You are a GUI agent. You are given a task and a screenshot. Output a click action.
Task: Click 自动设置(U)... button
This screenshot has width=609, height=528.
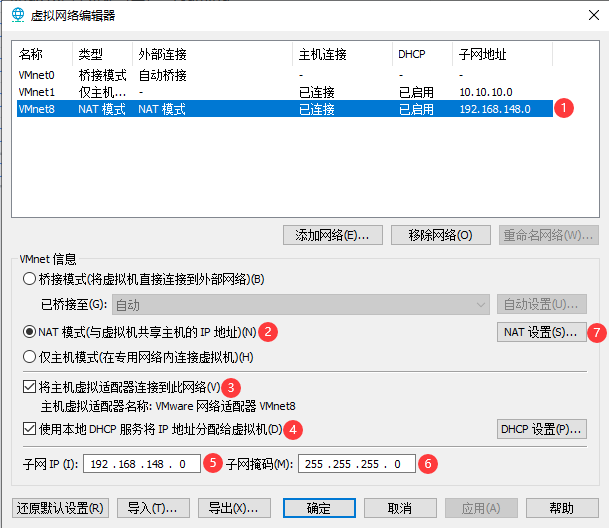point(541,304)
